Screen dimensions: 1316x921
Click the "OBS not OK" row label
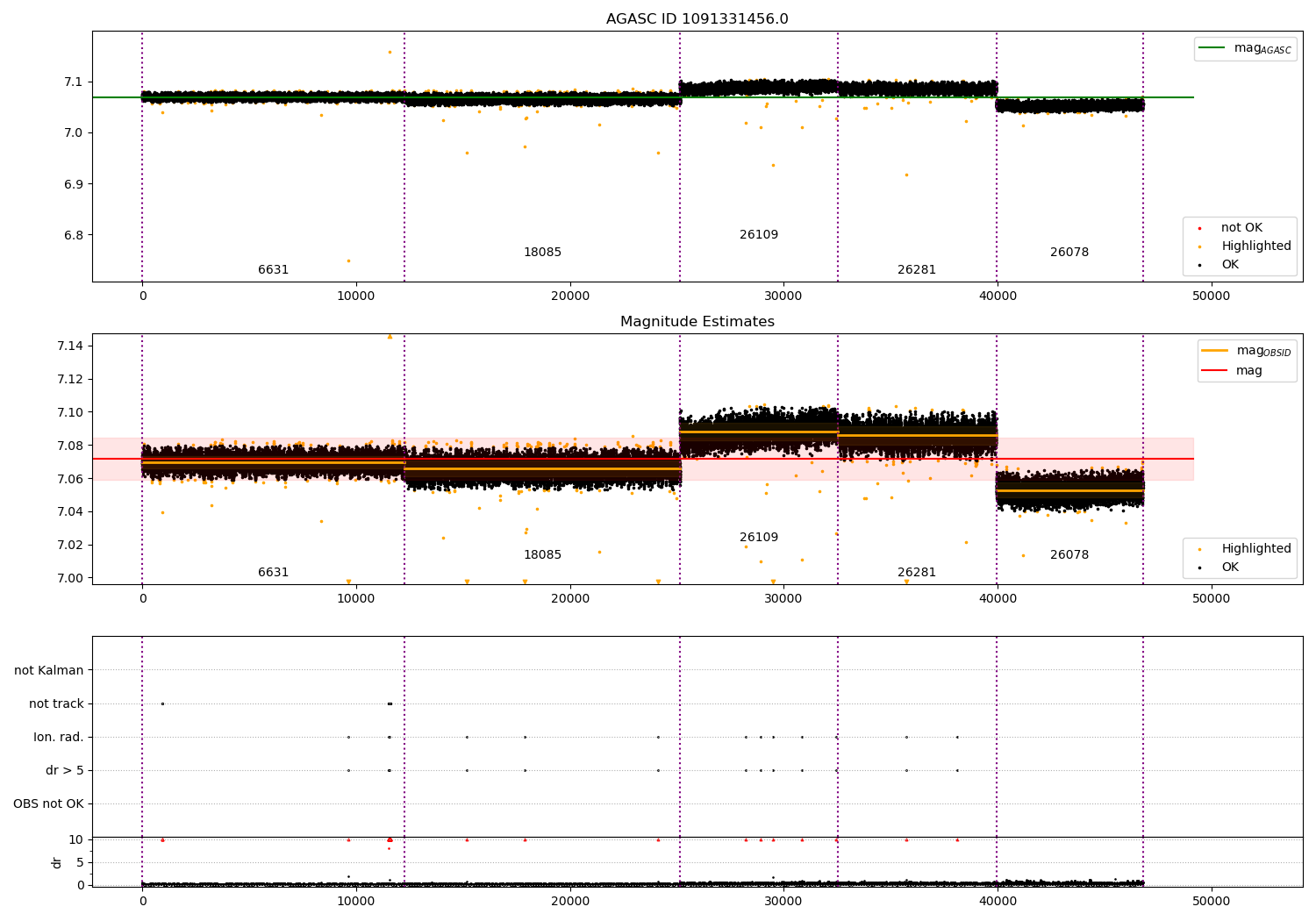tap(49, 803)
